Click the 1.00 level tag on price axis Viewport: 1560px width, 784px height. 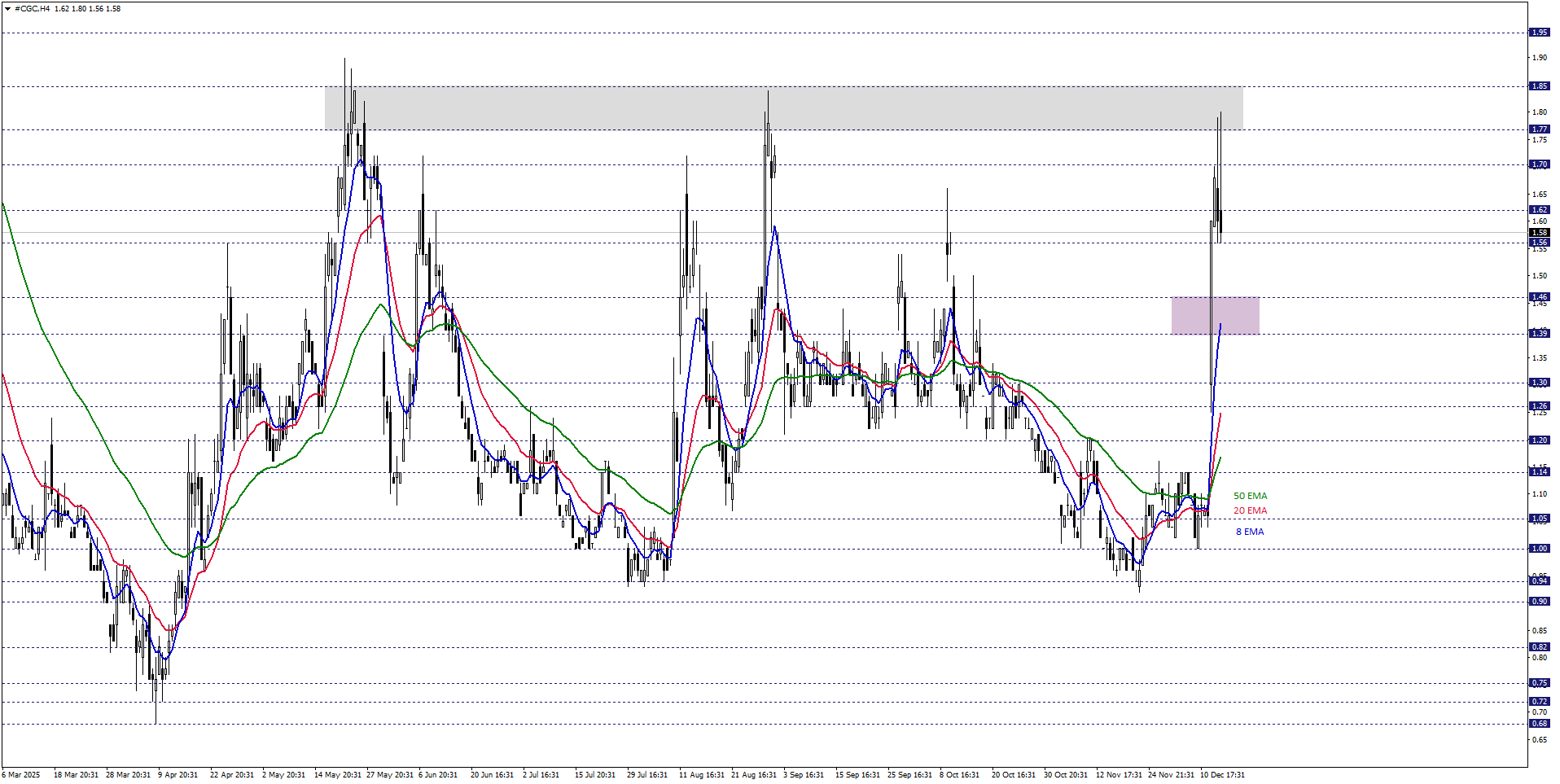click(1539, 549)
